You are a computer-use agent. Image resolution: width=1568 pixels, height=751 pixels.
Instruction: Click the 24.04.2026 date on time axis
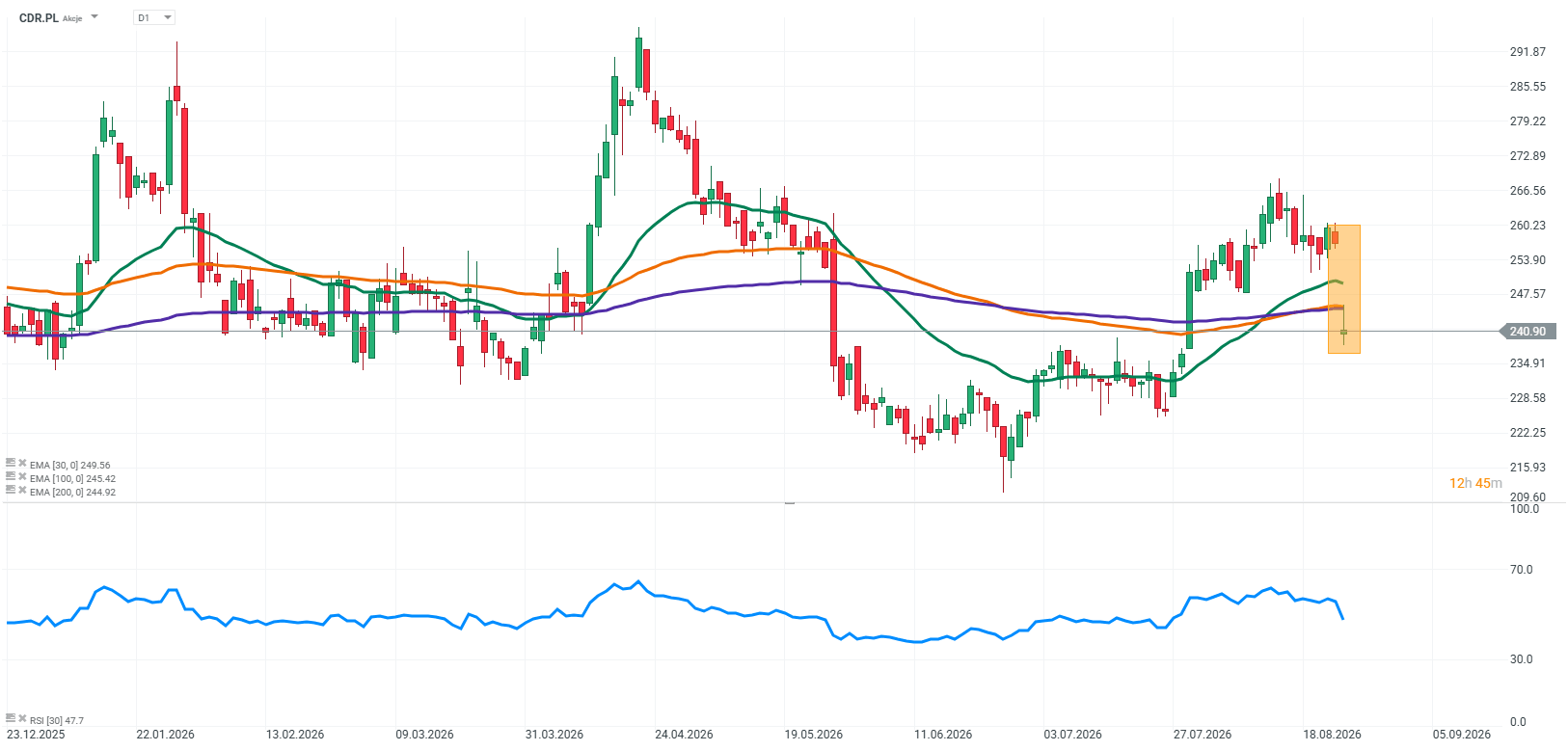coord(684,735)
